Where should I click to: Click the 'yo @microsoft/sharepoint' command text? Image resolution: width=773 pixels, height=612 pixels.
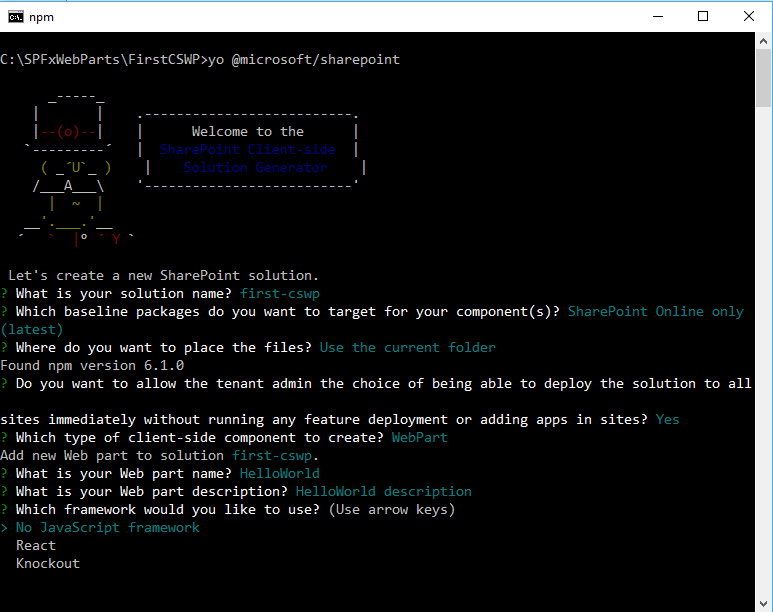(x=303, y=60)
